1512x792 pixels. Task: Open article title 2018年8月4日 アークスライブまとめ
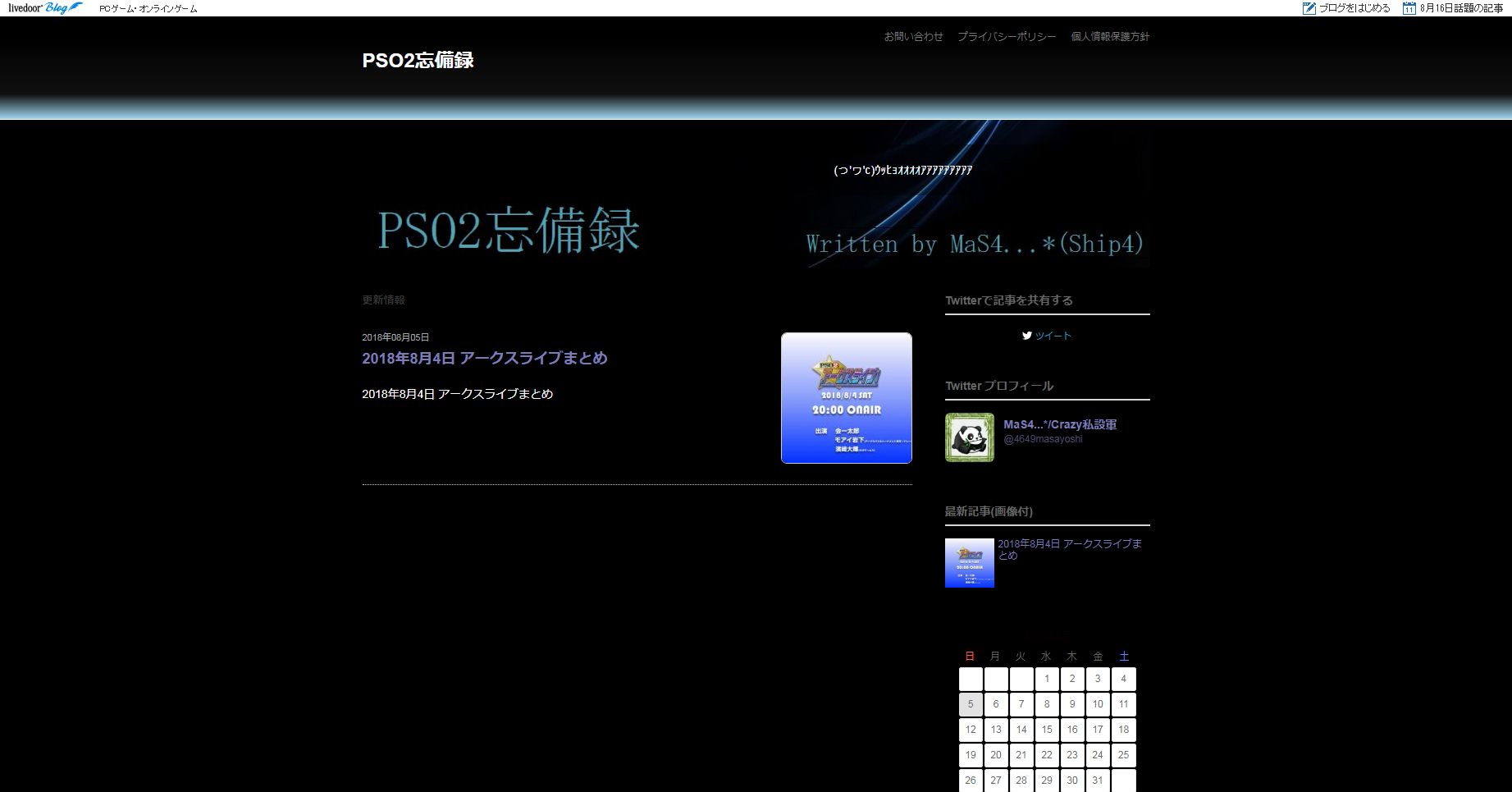point(485,358)
